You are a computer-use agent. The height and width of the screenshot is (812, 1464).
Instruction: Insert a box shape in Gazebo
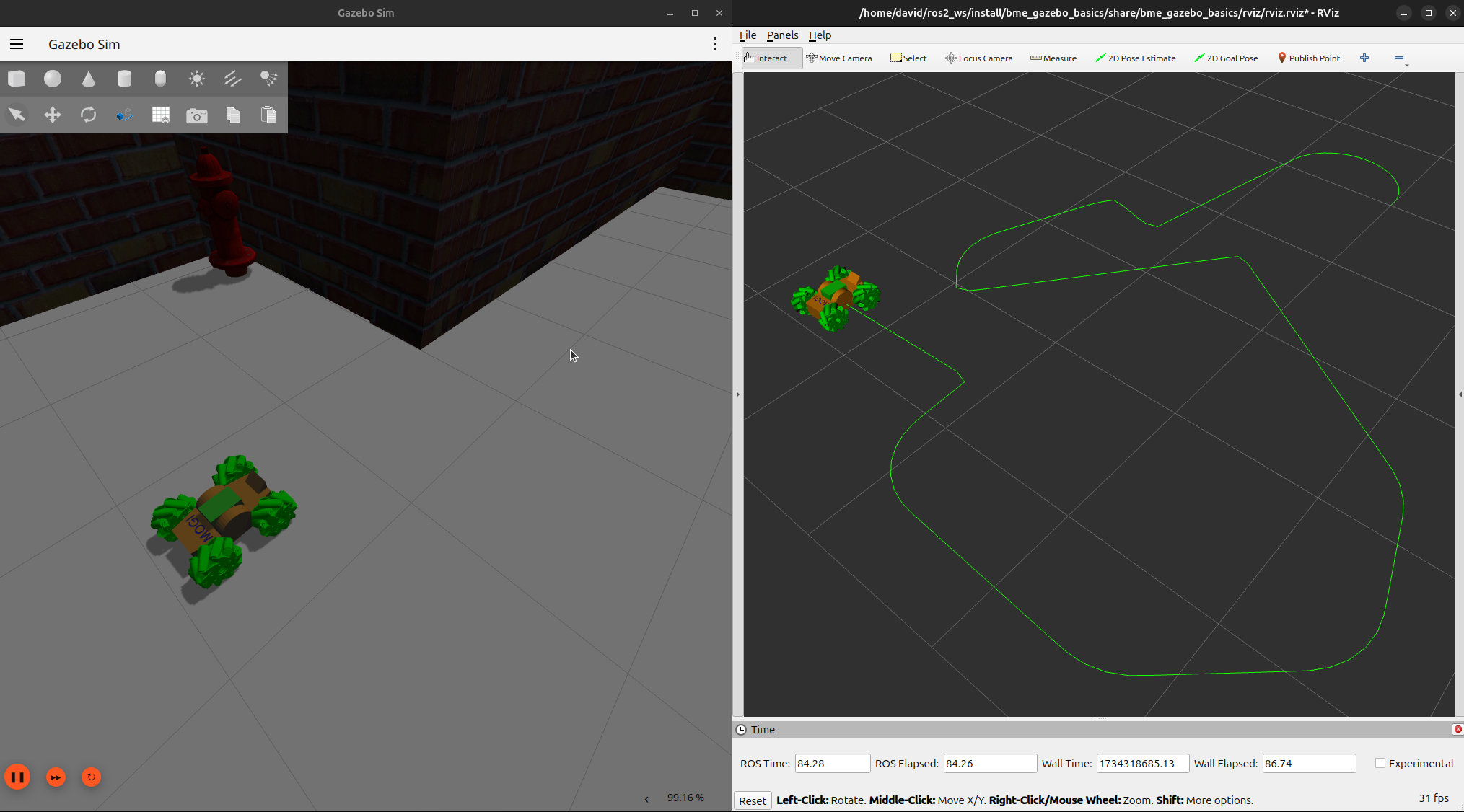point(17,79)
